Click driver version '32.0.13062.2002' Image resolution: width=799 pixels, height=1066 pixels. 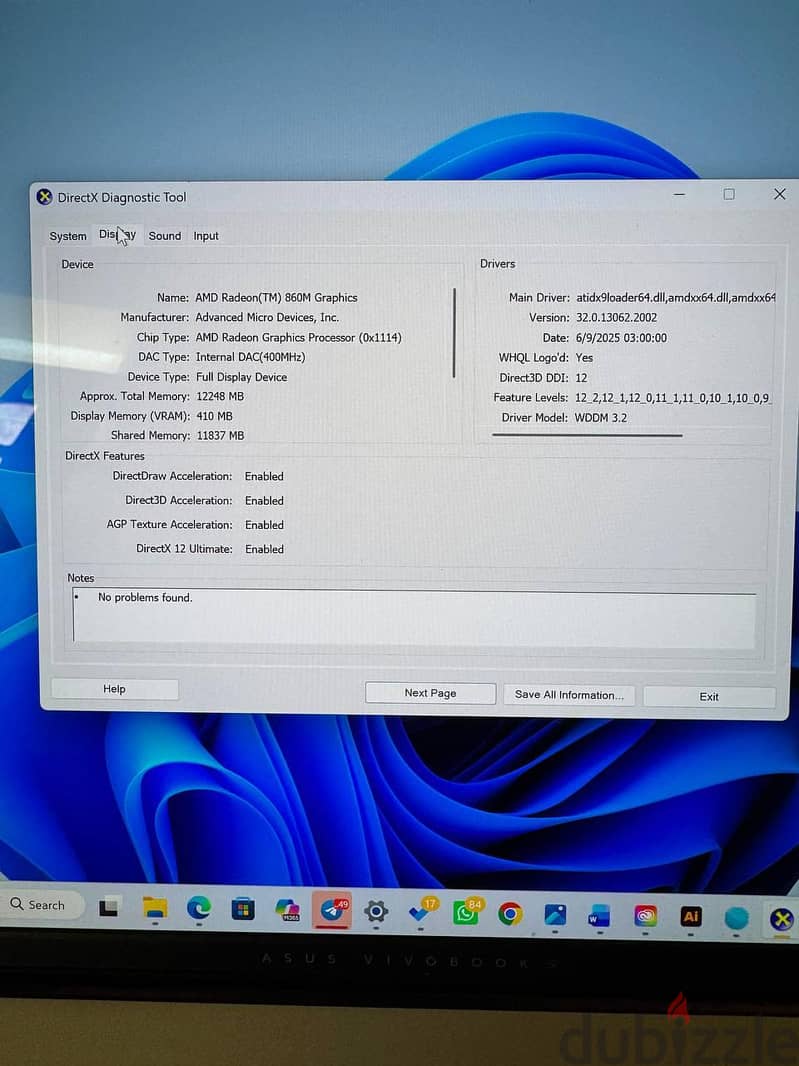point(616,317)
